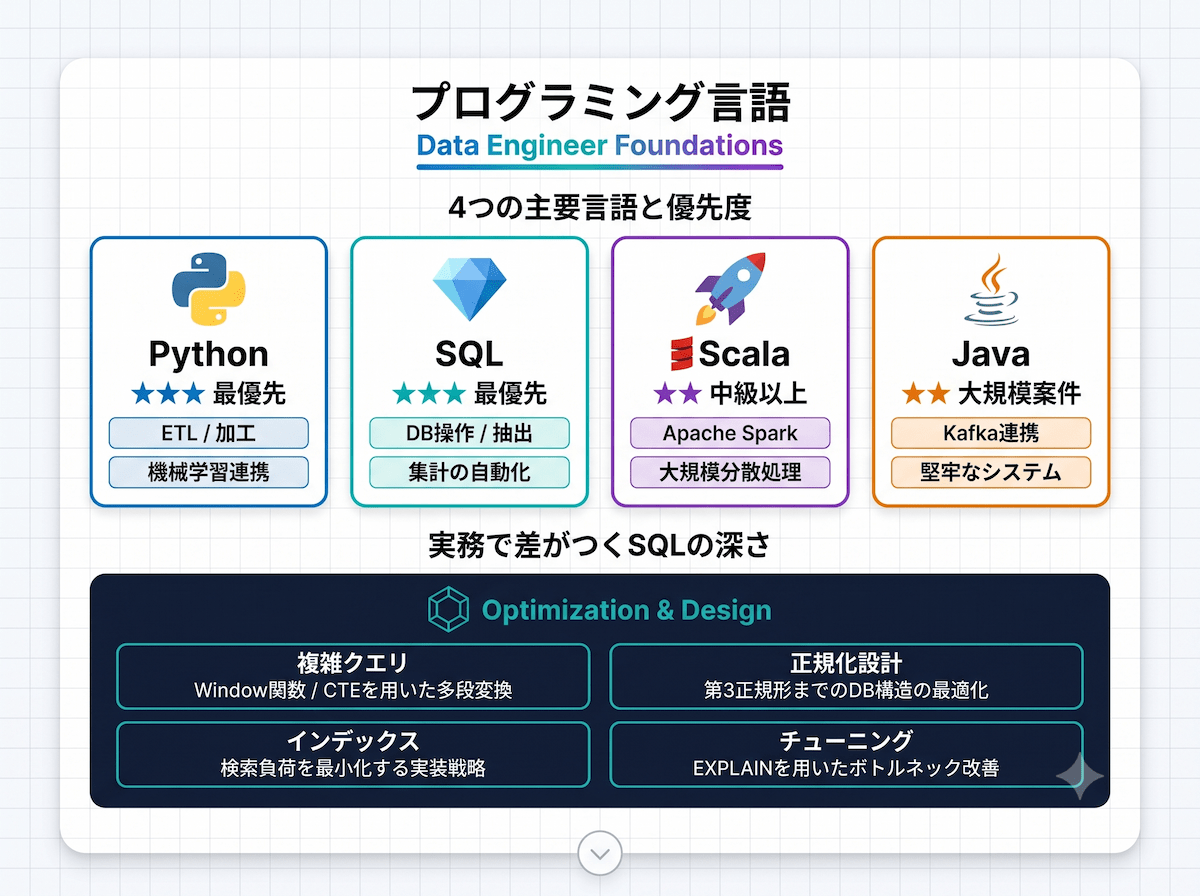Click the 中級以上 label
The height and width of the screenshot is (896, 1200).
click(759, 394)
